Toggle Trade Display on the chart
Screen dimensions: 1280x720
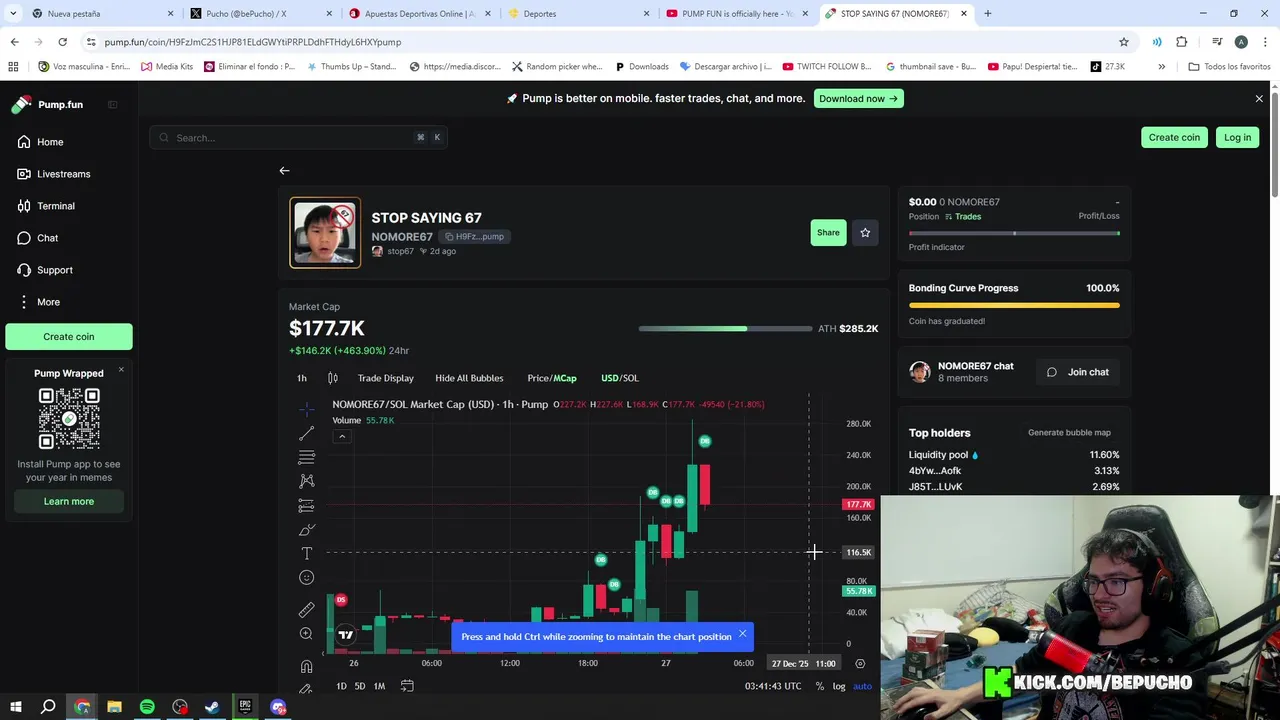pos(386,378)
